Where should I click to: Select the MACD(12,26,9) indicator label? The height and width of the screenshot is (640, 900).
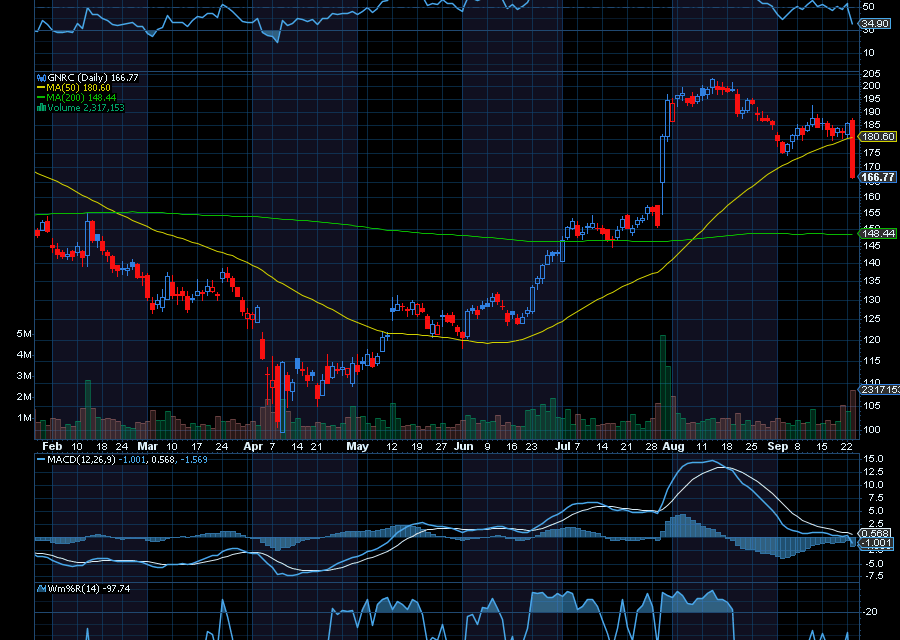[81, 460]
